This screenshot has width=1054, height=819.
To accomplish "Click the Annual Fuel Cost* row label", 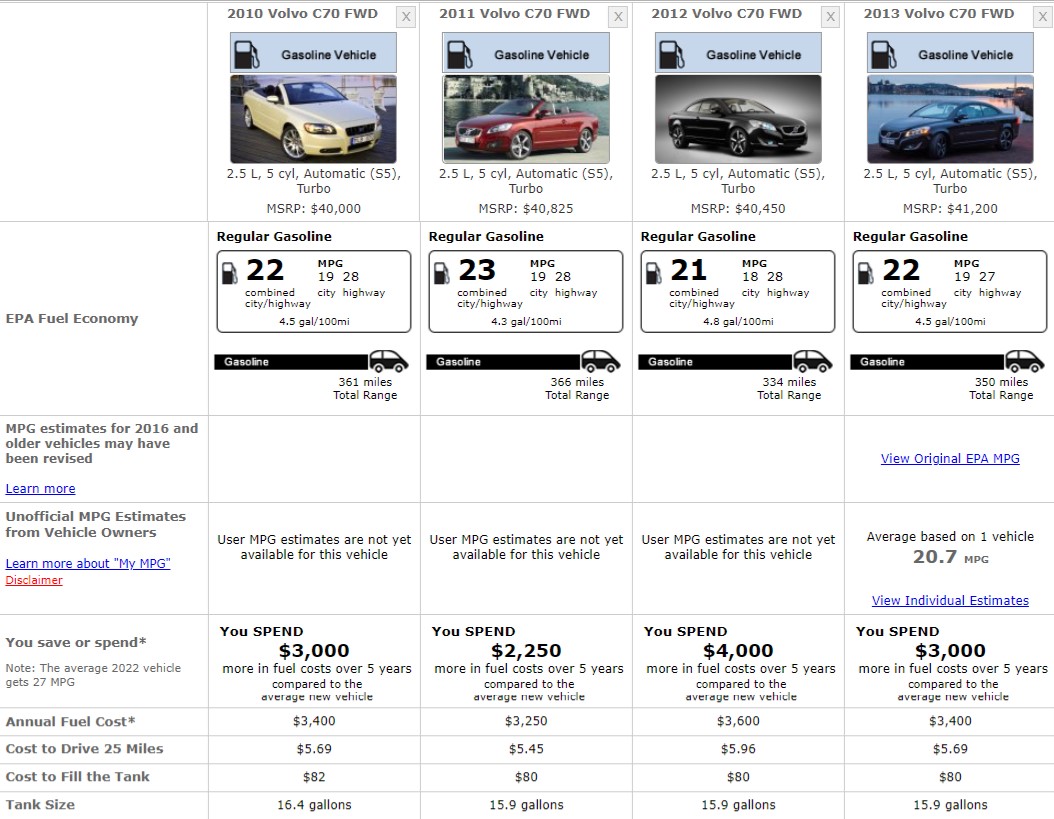I will pyautogui.click(x=71, y=722).
